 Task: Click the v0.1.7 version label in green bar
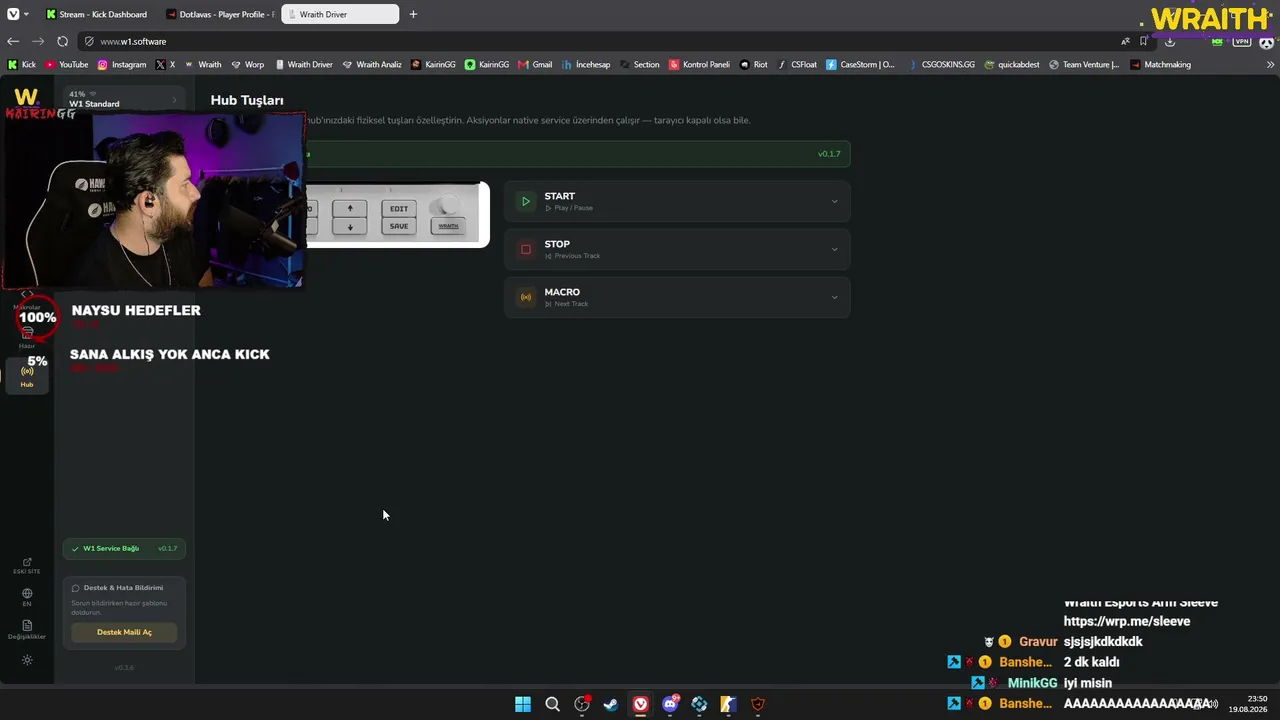click(829, 154)
